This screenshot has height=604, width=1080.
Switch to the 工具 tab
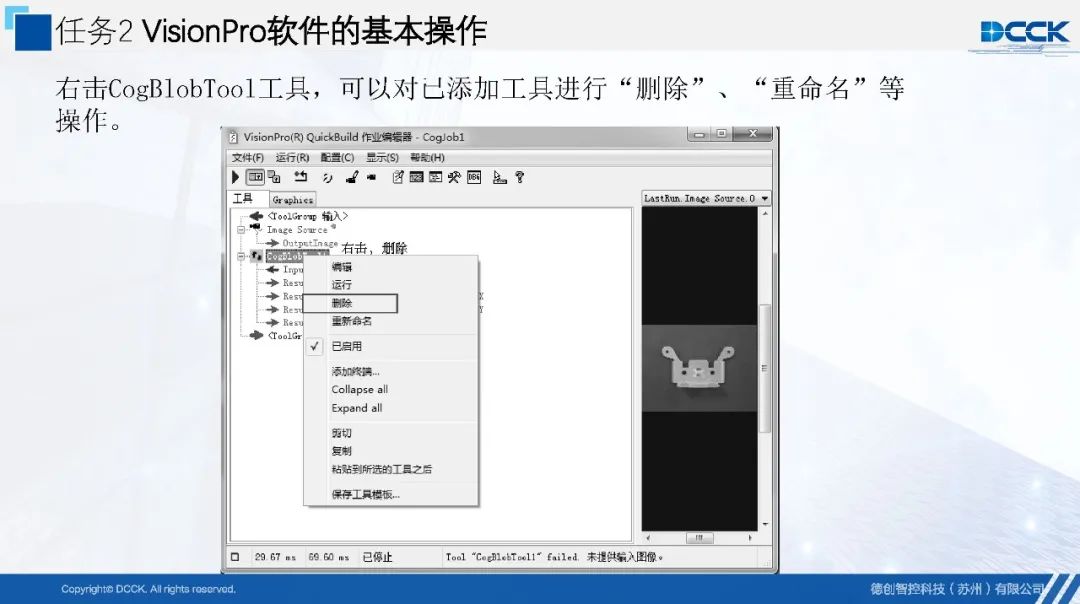click(x=242, y=199)
